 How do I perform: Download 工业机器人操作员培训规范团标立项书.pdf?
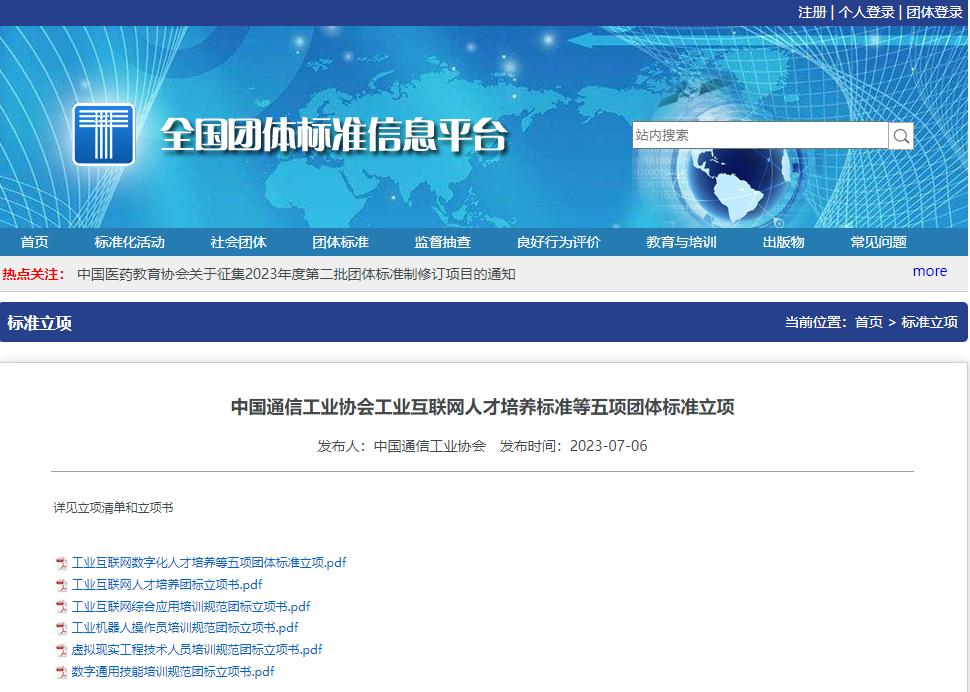(185, 628)
